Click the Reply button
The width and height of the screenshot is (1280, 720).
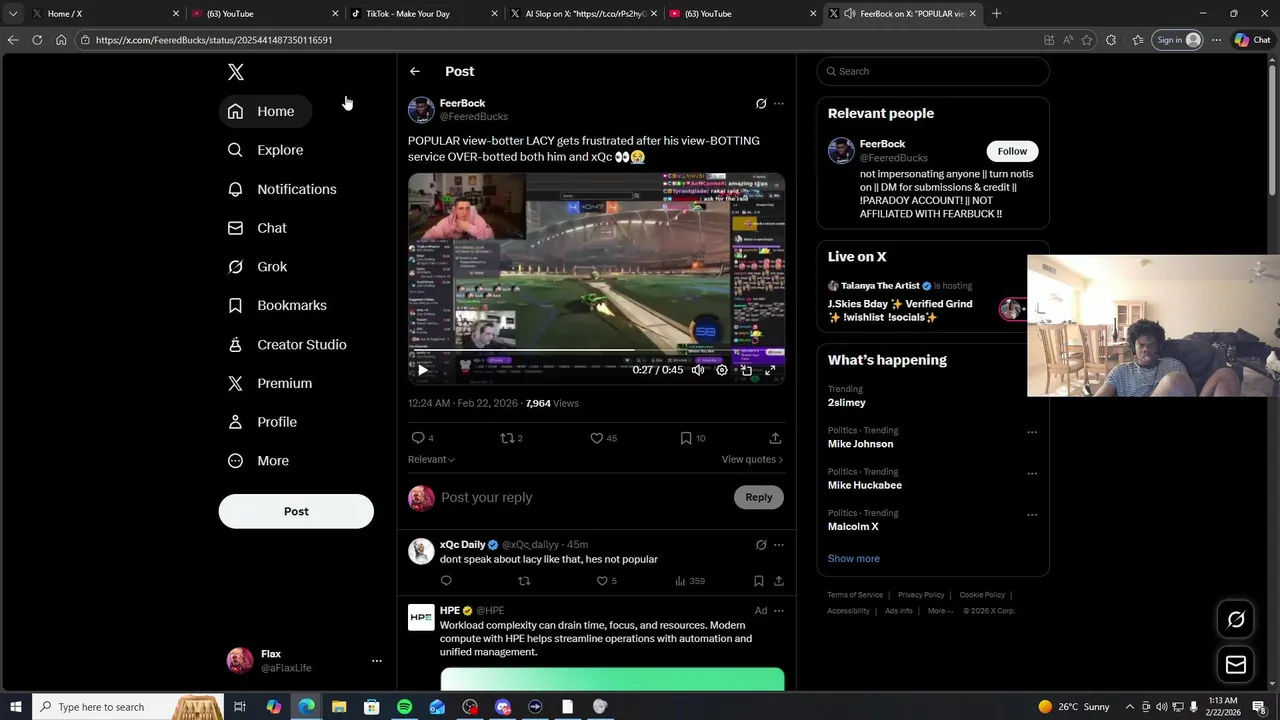[x=759, y=497]
